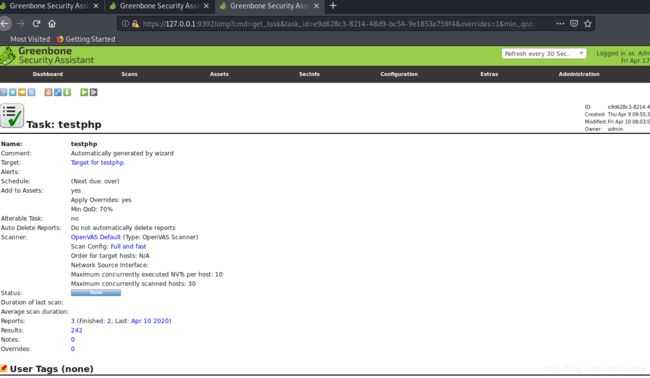Click the New Task star icon
650x378 pixels.
pyautogui.click(x=13, y=92)
